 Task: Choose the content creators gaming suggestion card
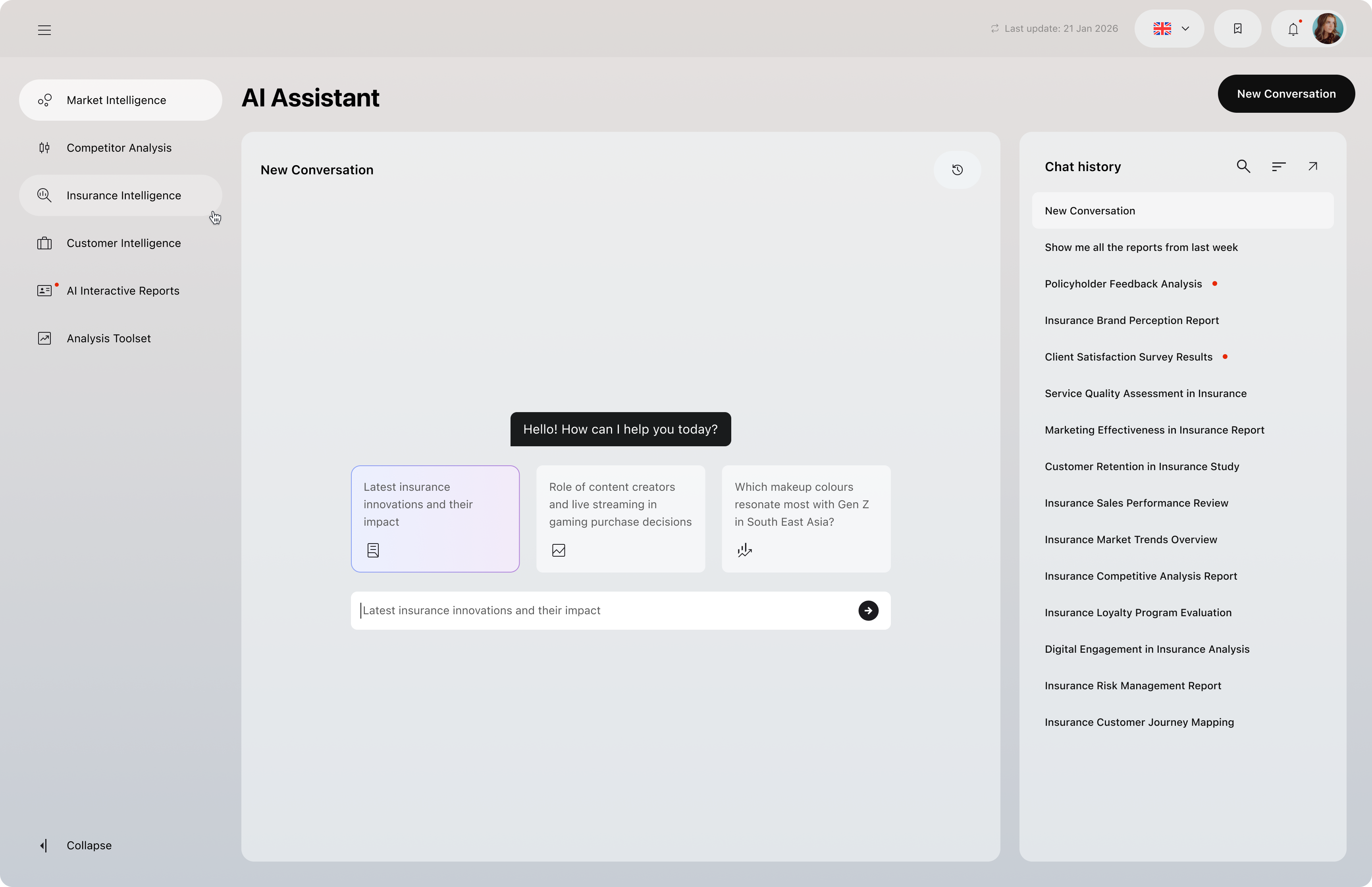(620, 519)
